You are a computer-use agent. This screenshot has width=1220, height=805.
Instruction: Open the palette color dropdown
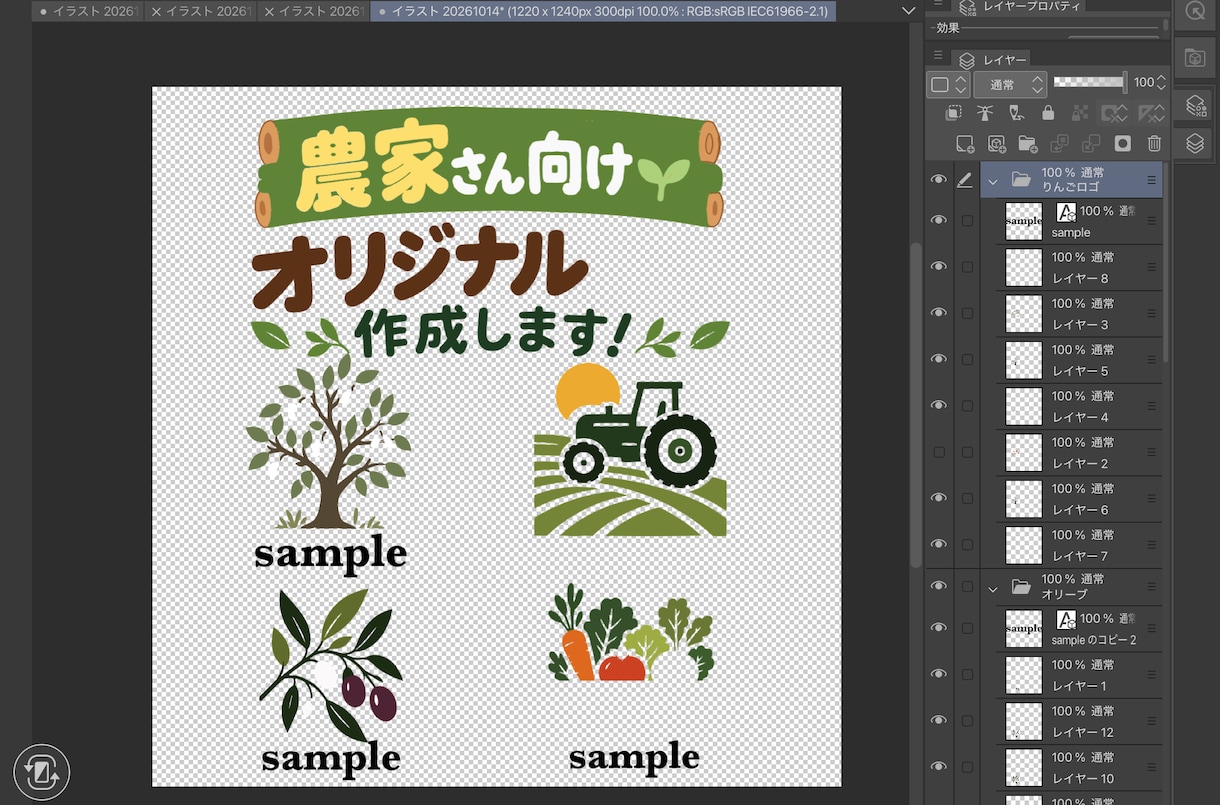(948, 85)
